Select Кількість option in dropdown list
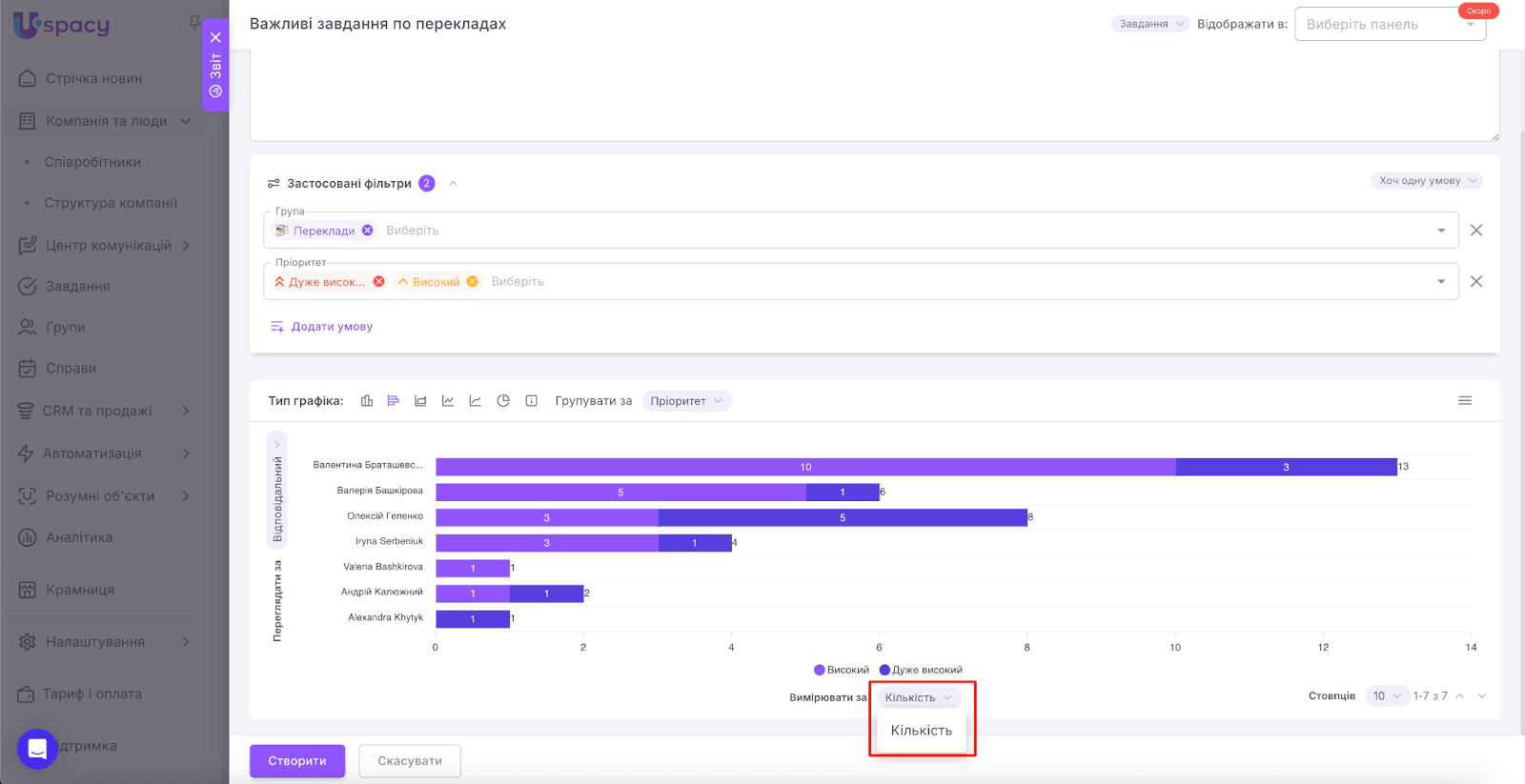This screenshot has width=1525, height=784. pyautogui.click(x=921, y=731)
